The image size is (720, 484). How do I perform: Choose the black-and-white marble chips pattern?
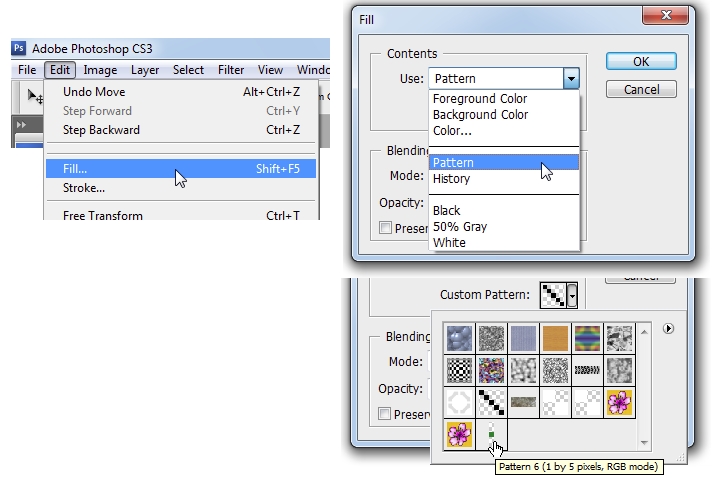point(619,338)
